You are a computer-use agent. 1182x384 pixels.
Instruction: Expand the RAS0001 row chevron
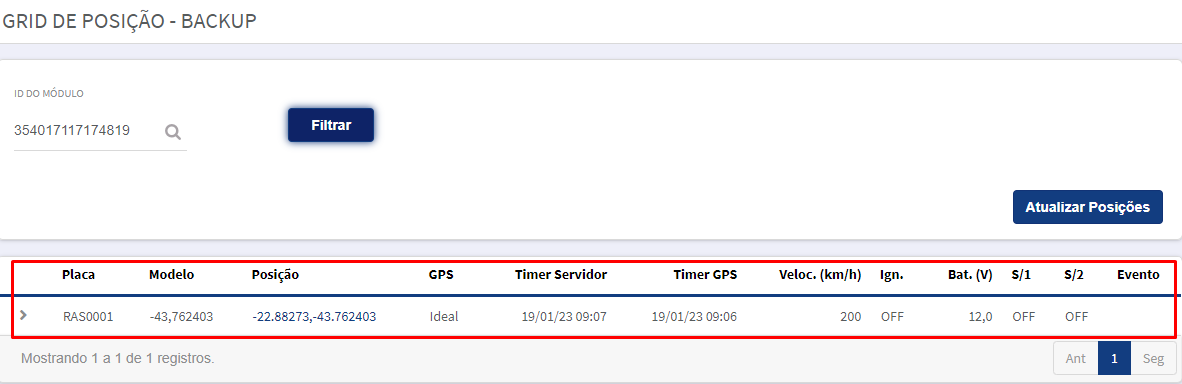click(x=23, y=315)
